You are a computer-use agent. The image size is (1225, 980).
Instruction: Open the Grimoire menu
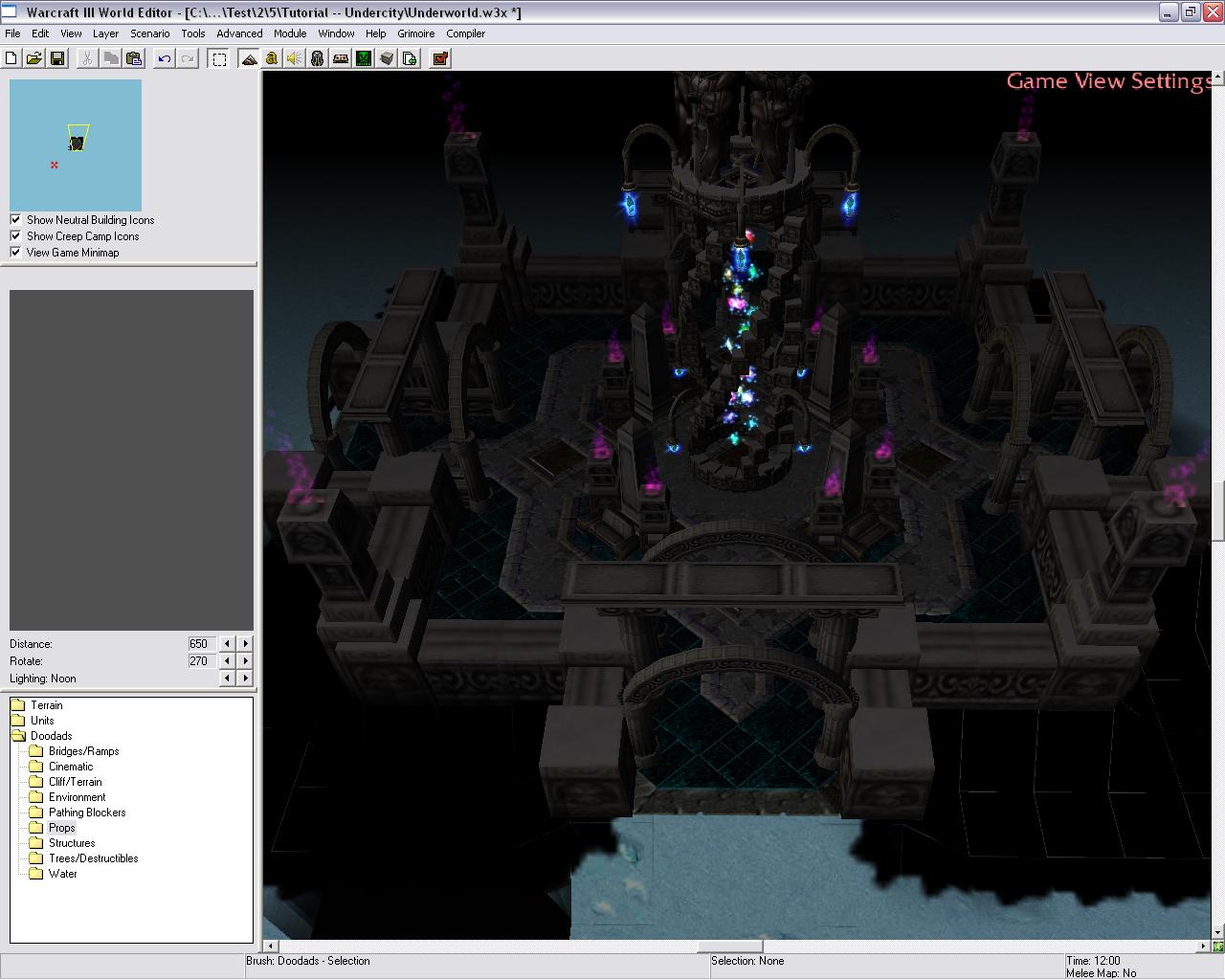click(x=415, y=33)
